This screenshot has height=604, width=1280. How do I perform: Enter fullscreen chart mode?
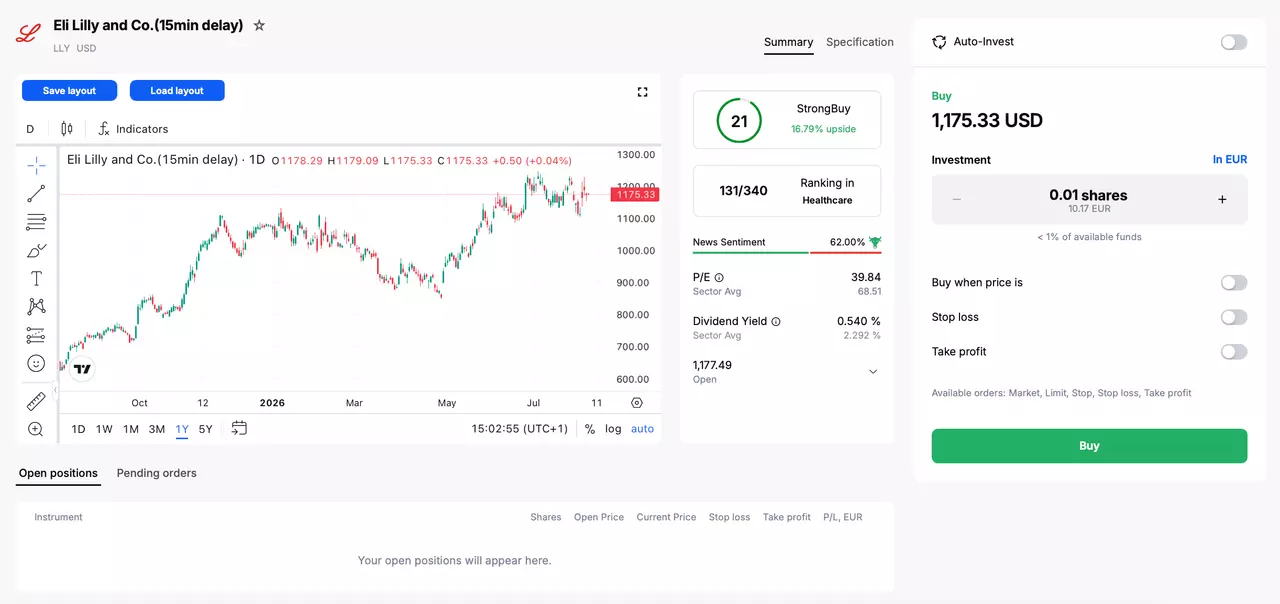643,92
